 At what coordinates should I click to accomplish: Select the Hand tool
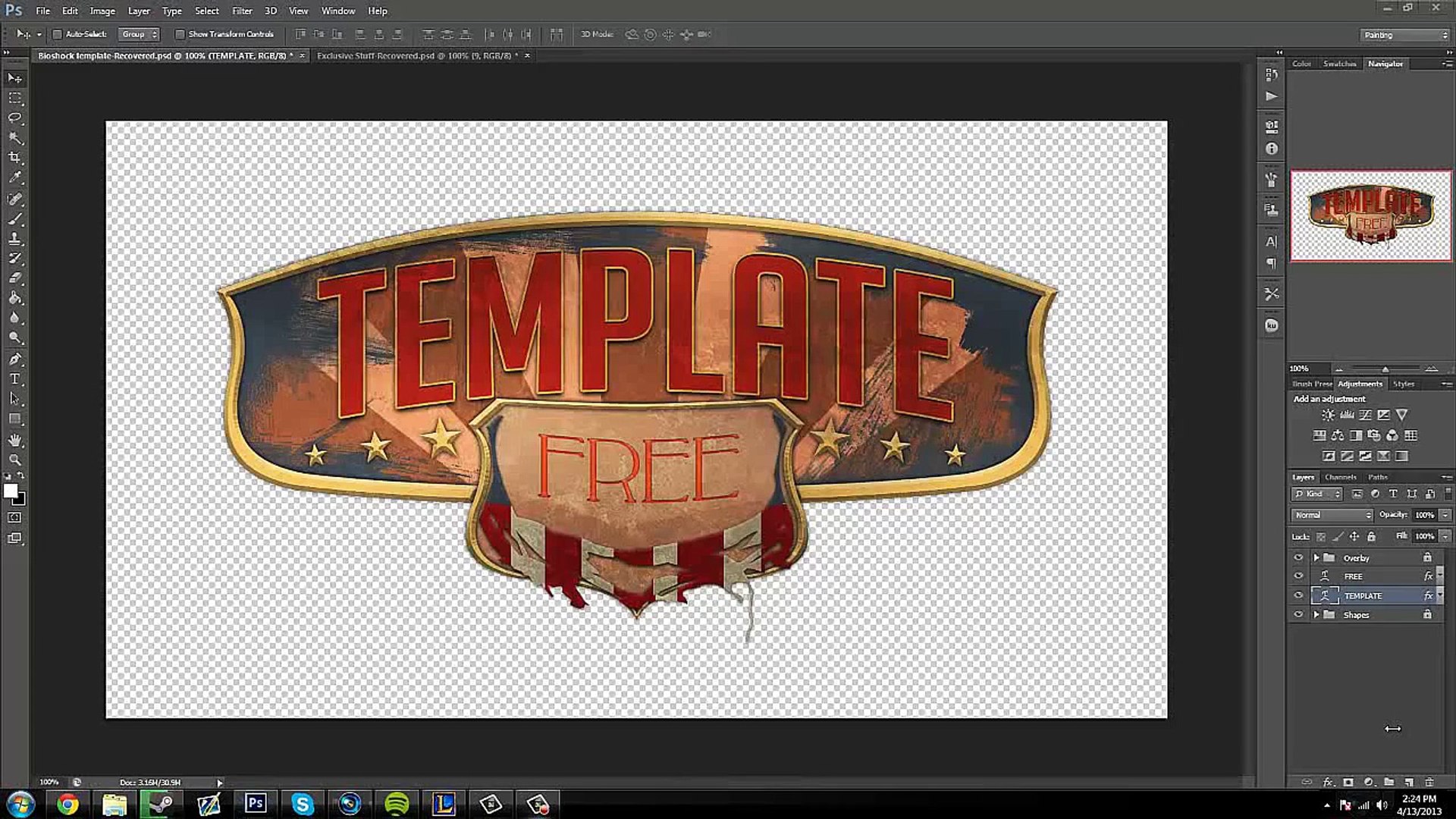coord(14,440)
